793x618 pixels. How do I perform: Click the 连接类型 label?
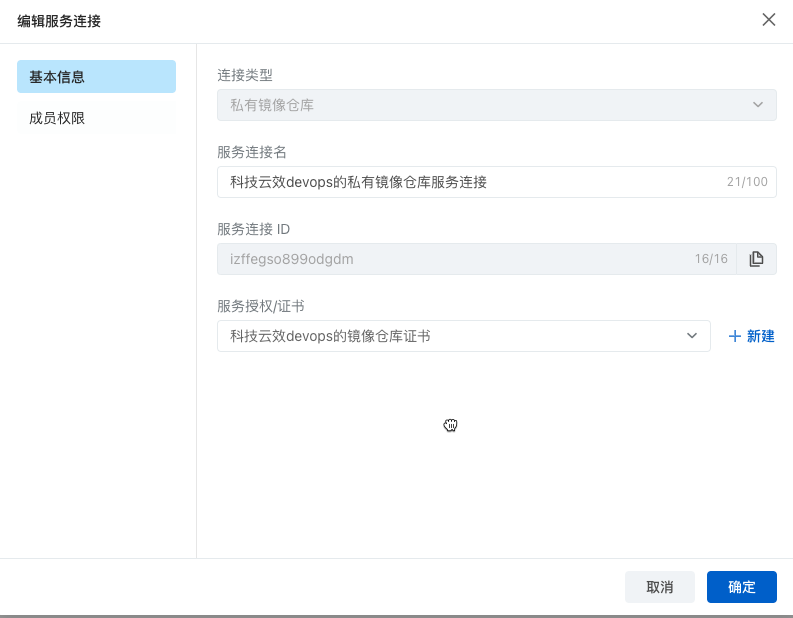tap(245, 75)
